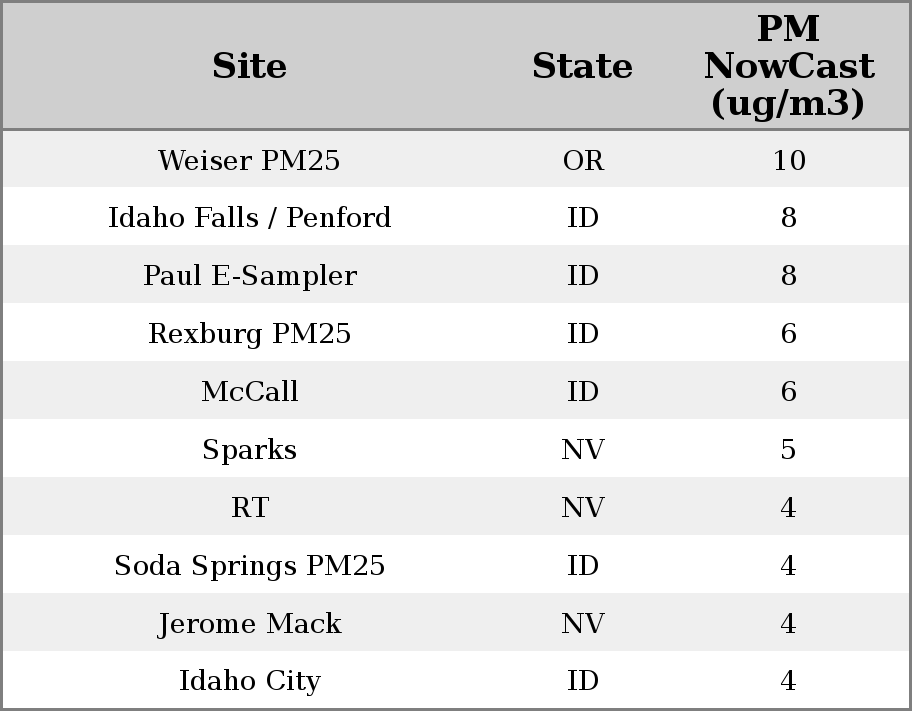Image resolution: width=912 pixels, height=711 pixels.
Task: Click the RT site name
Action: 249,508
